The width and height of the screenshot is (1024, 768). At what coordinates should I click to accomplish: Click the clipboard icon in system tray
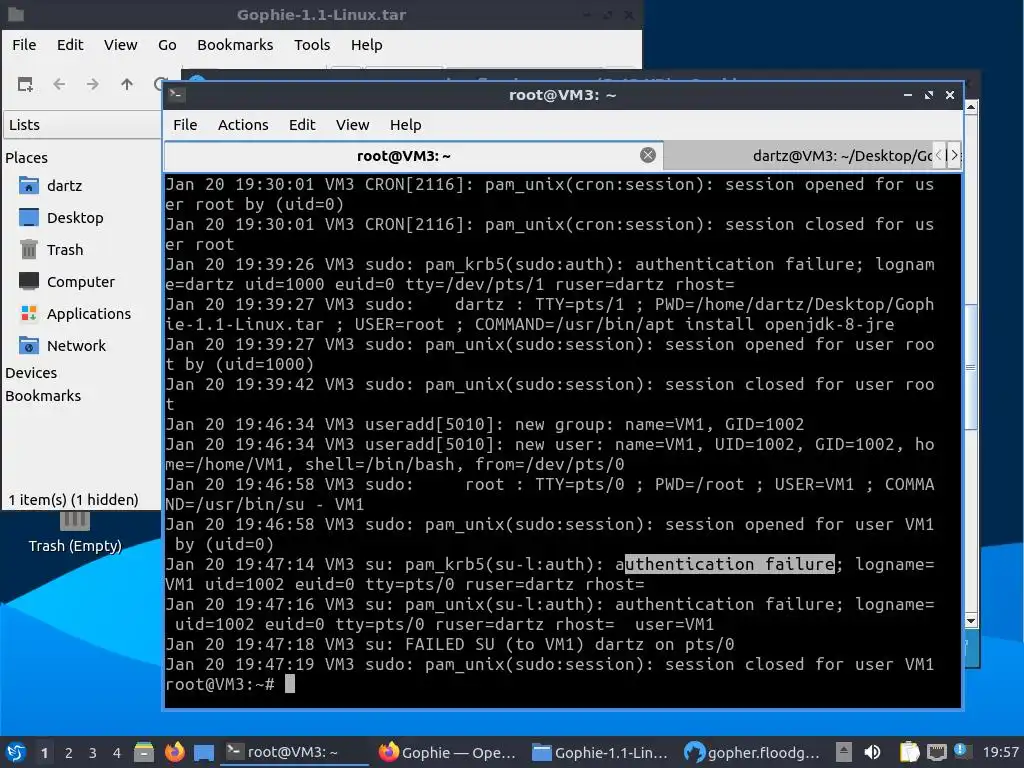909,752
